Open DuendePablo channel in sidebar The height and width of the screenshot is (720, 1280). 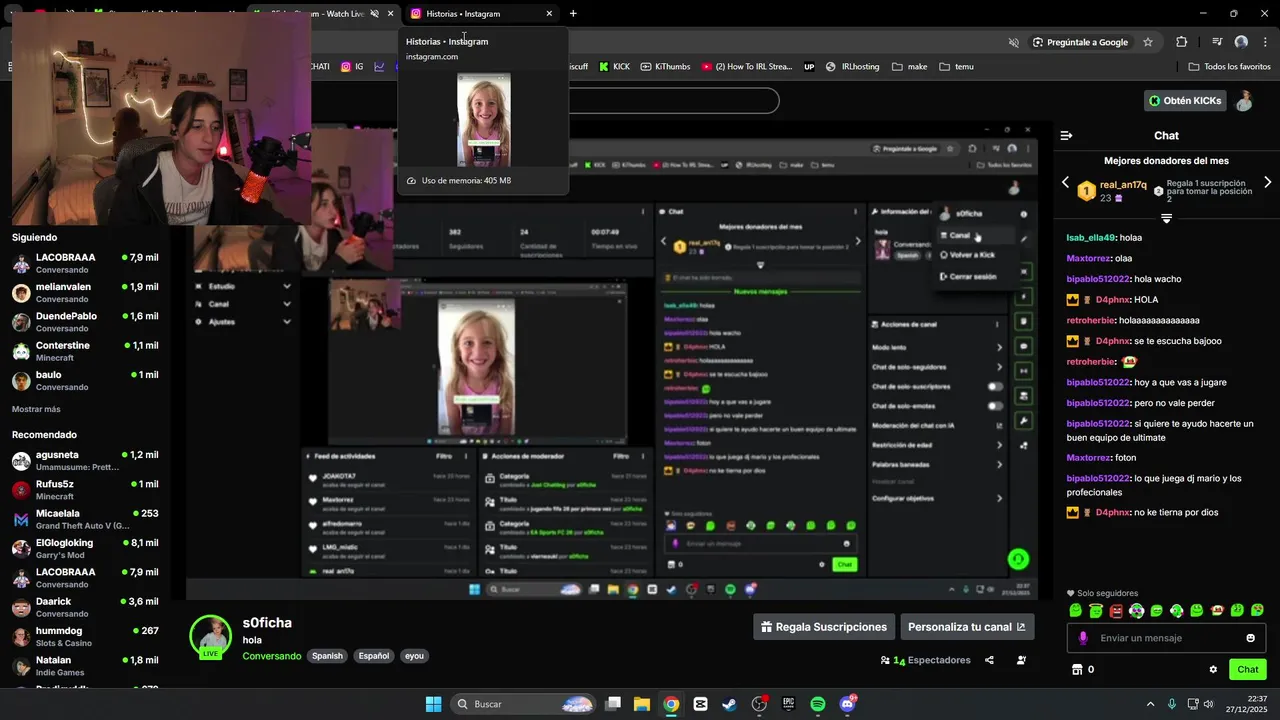point(85,322)
